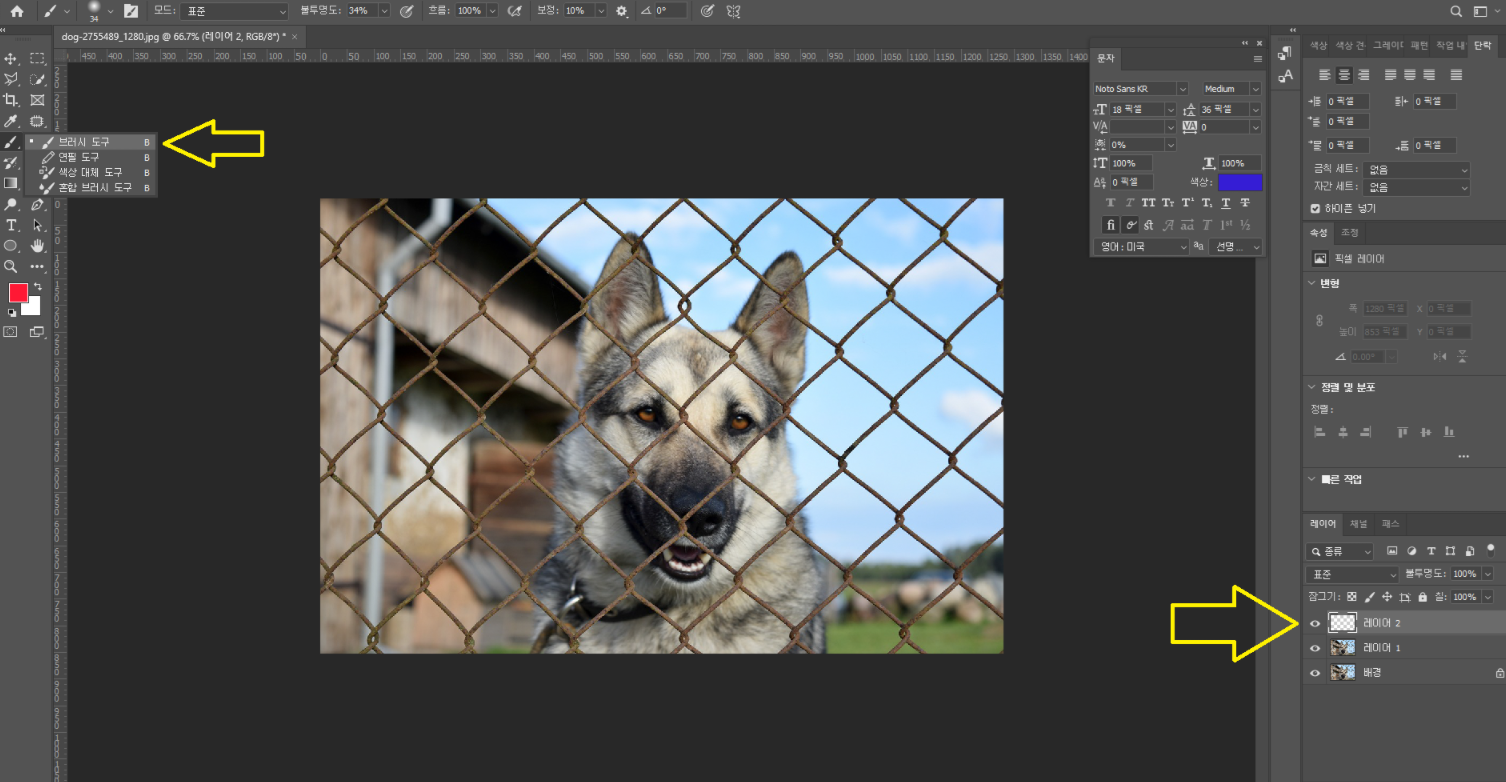Open 흐름 100% dropdown arrow
The height and width of the screenshot is (782, 1506).
(492, 11)
